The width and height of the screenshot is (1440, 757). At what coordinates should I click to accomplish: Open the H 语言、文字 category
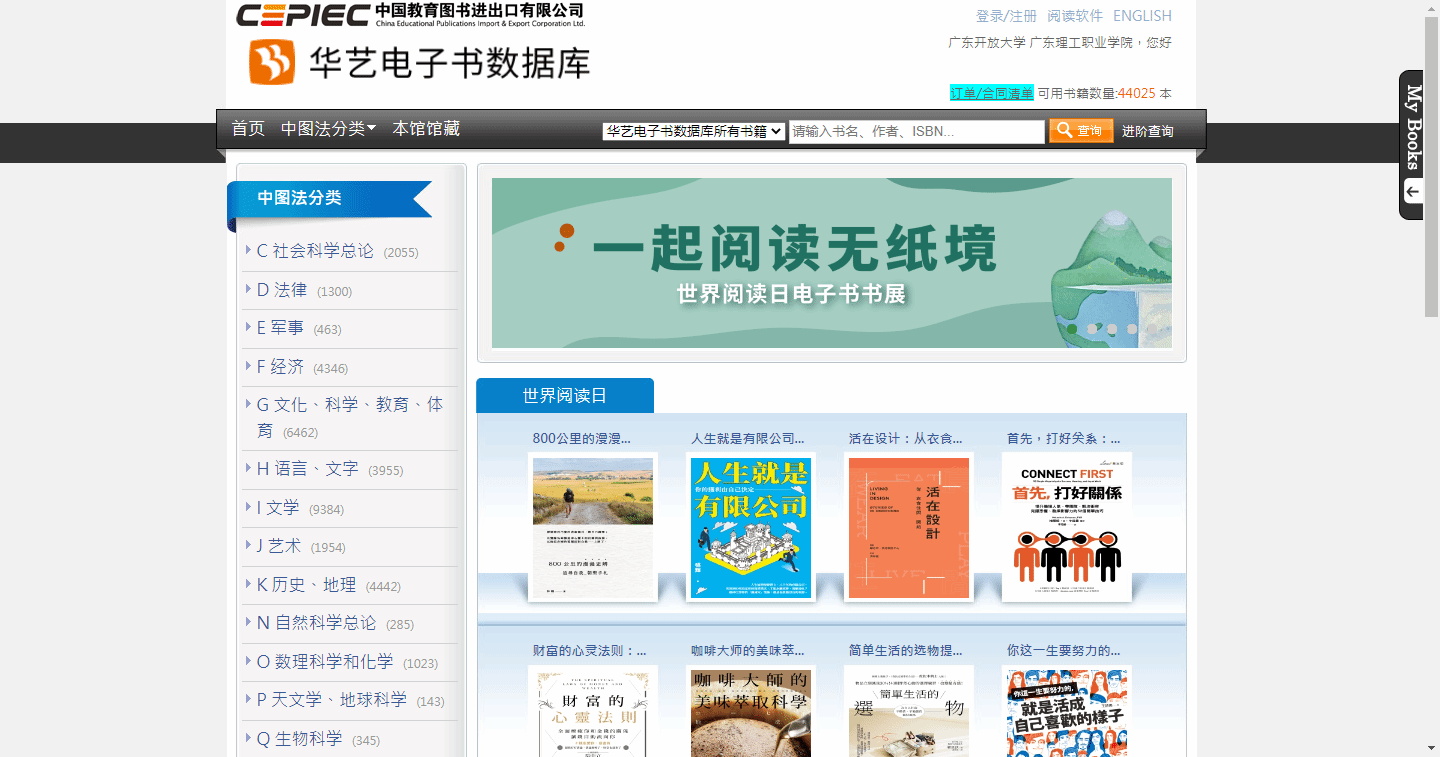(307, 469)
